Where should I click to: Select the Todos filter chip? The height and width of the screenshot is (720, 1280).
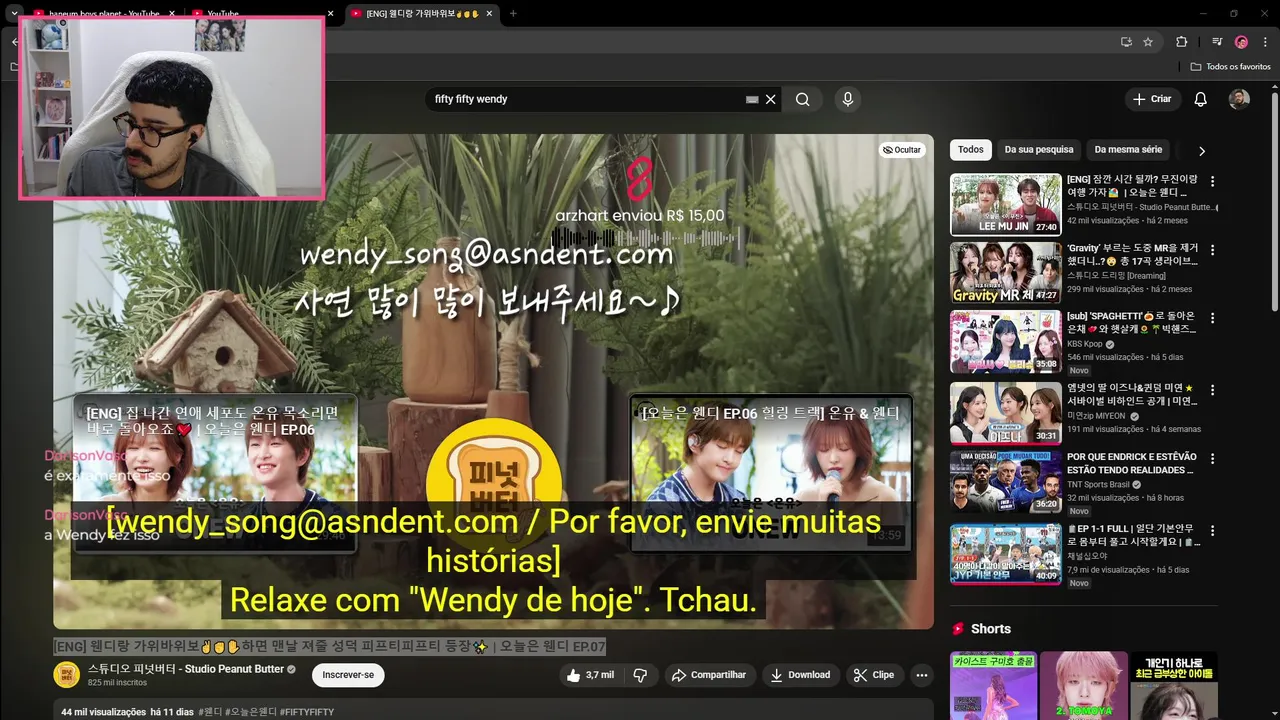point(970,149)
